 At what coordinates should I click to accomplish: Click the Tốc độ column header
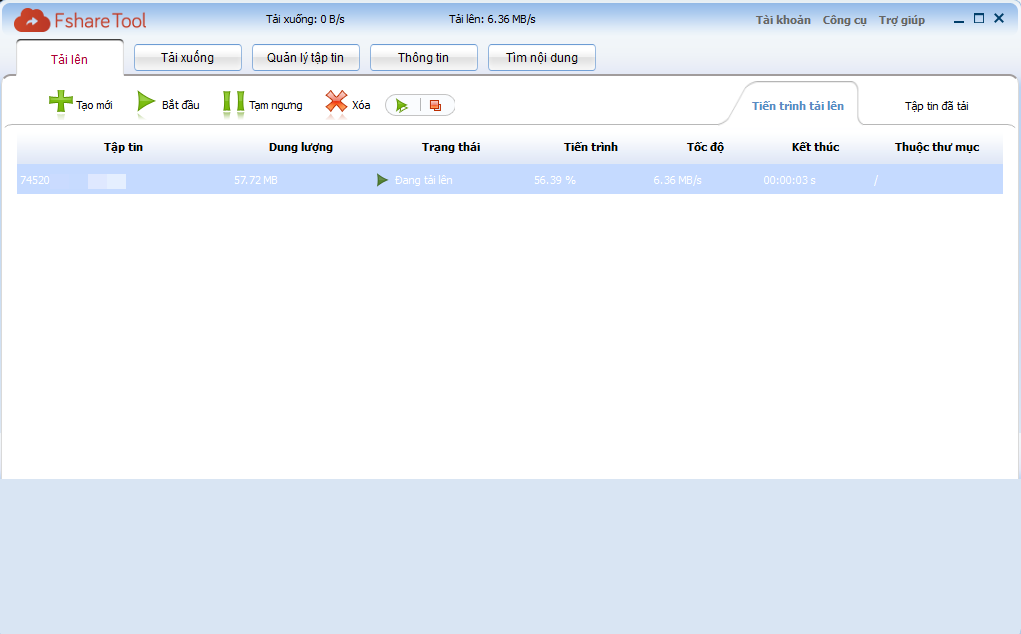(x=705, y=147)
